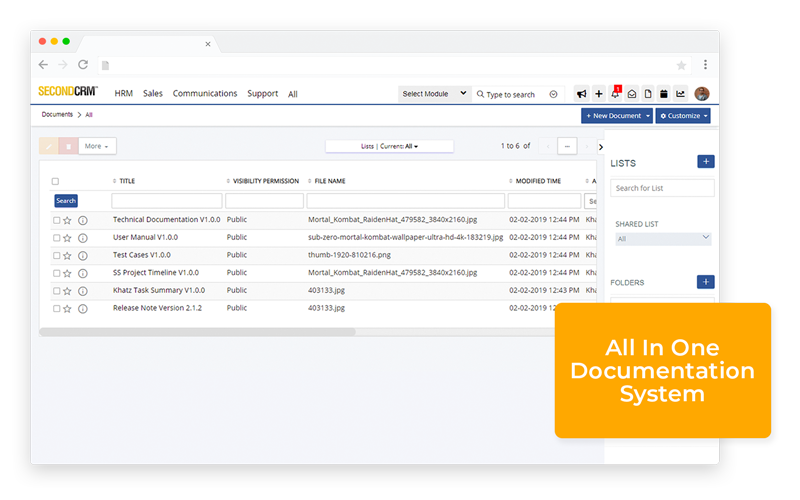Image resolution: width=800 pixels, height=500 pixels.
Task: Expand the More actions dropdown
Action: click(x=97, y=146)
